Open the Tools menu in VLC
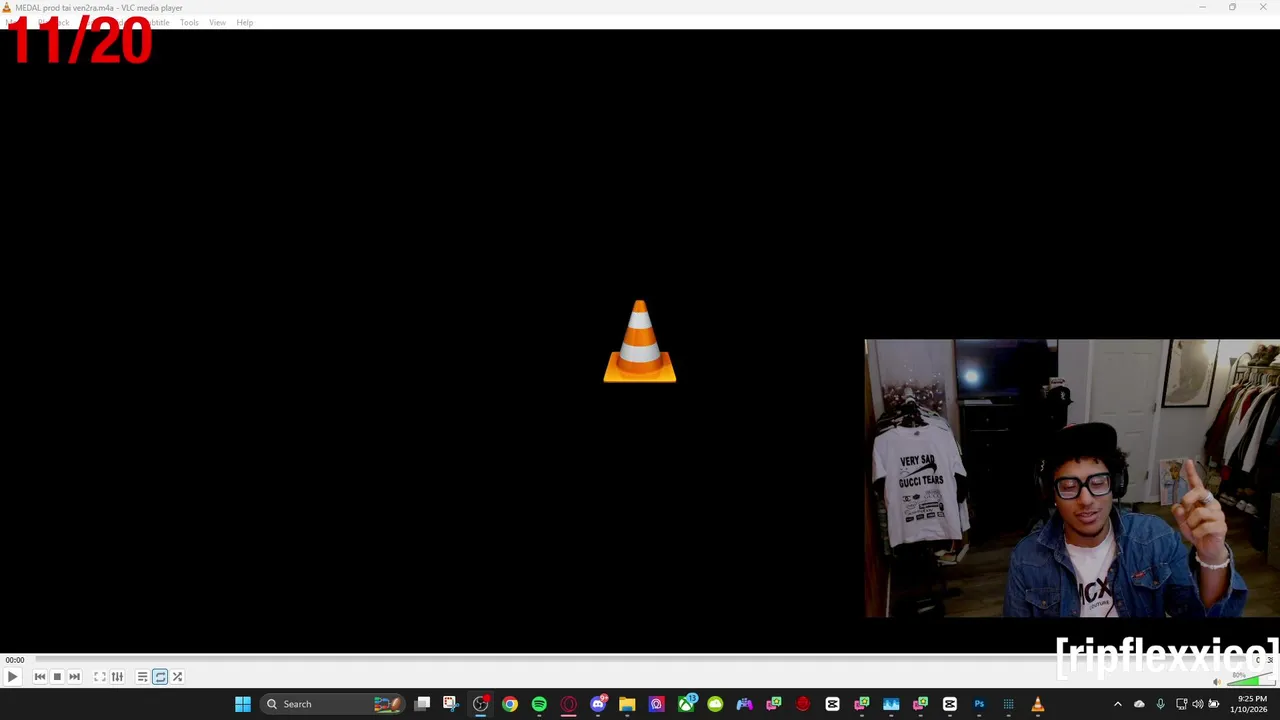Image resolution: width=1280 pixels, height=720 pixels. tap(189, 22)
